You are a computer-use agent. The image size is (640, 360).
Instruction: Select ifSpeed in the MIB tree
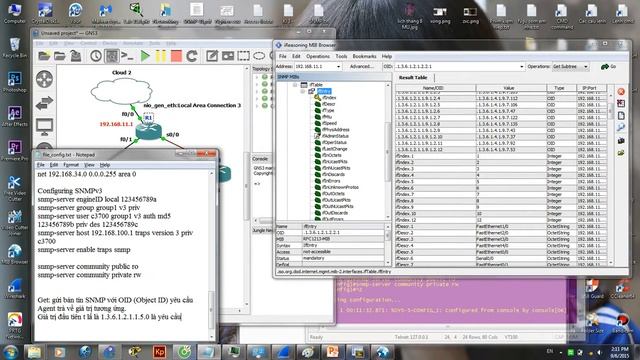(x=329, y=123)
